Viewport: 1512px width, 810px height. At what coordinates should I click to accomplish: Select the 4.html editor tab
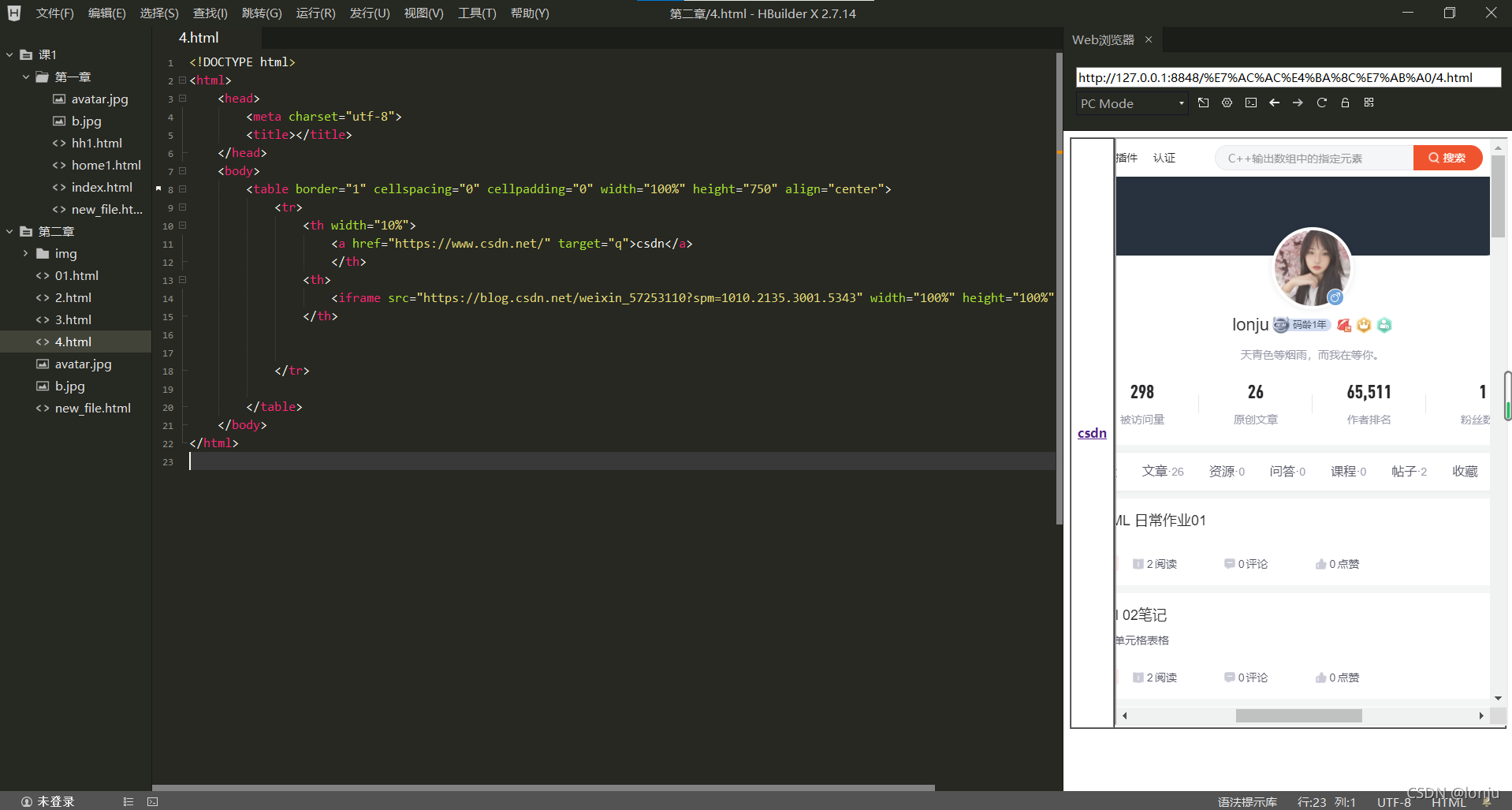pyautogui.click(x=199, y=38)
